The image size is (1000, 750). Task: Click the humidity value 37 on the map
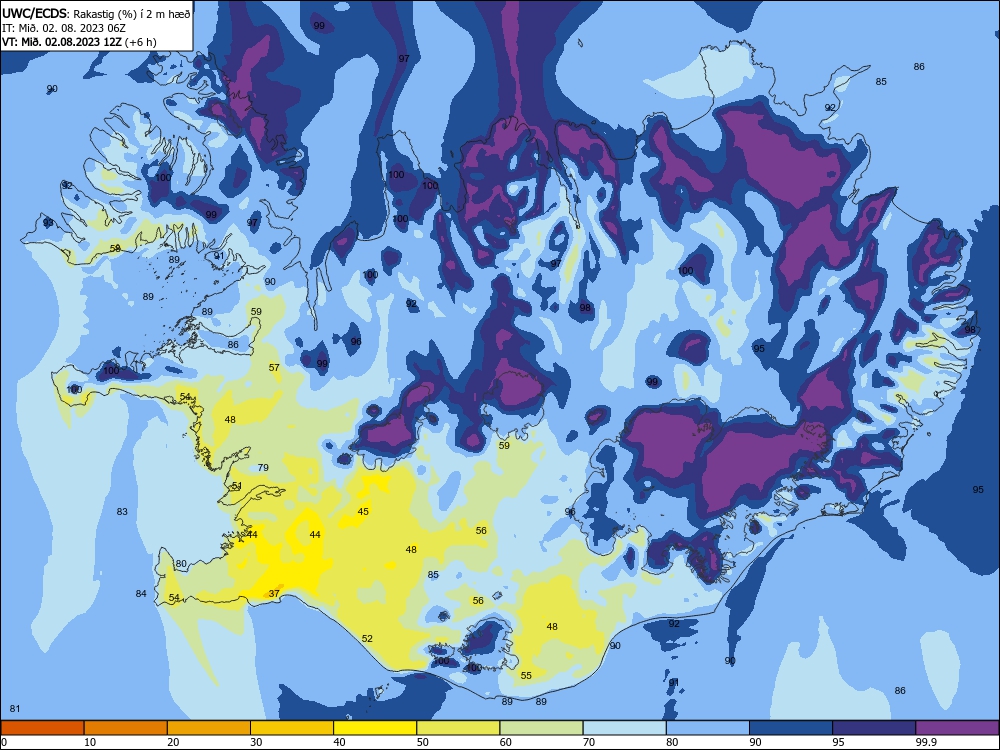274,593
